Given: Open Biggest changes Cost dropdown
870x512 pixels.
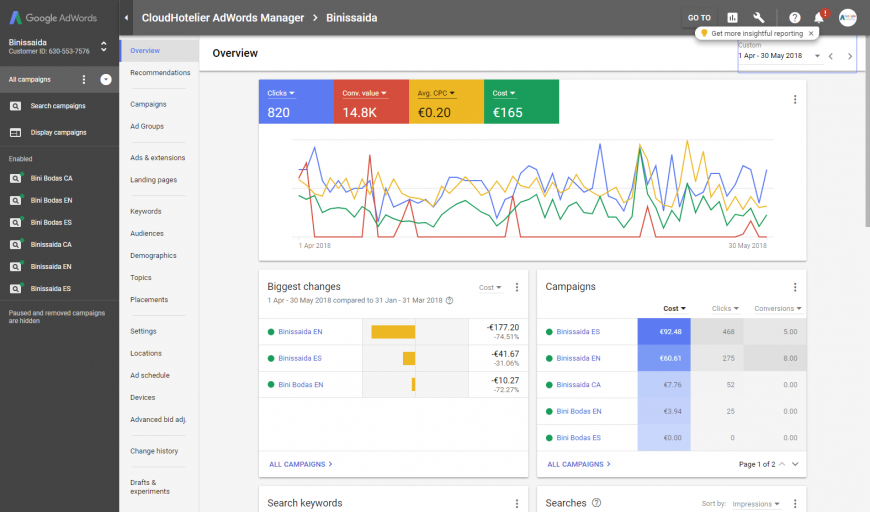Looking at the screenshot, I should point(490,287).
